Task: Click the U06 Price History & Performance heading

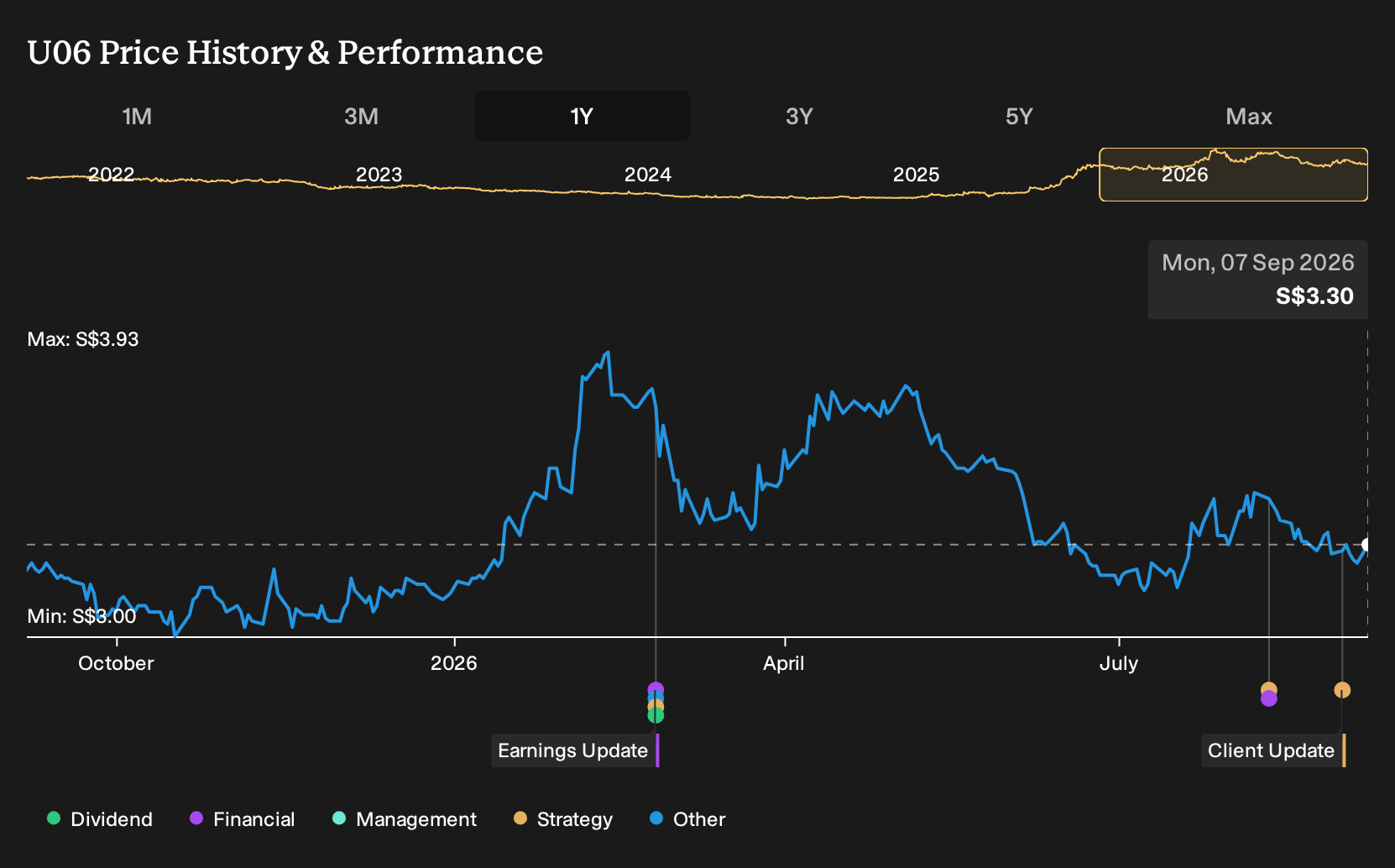Action: pyautogui.click(x=285, y=53)
